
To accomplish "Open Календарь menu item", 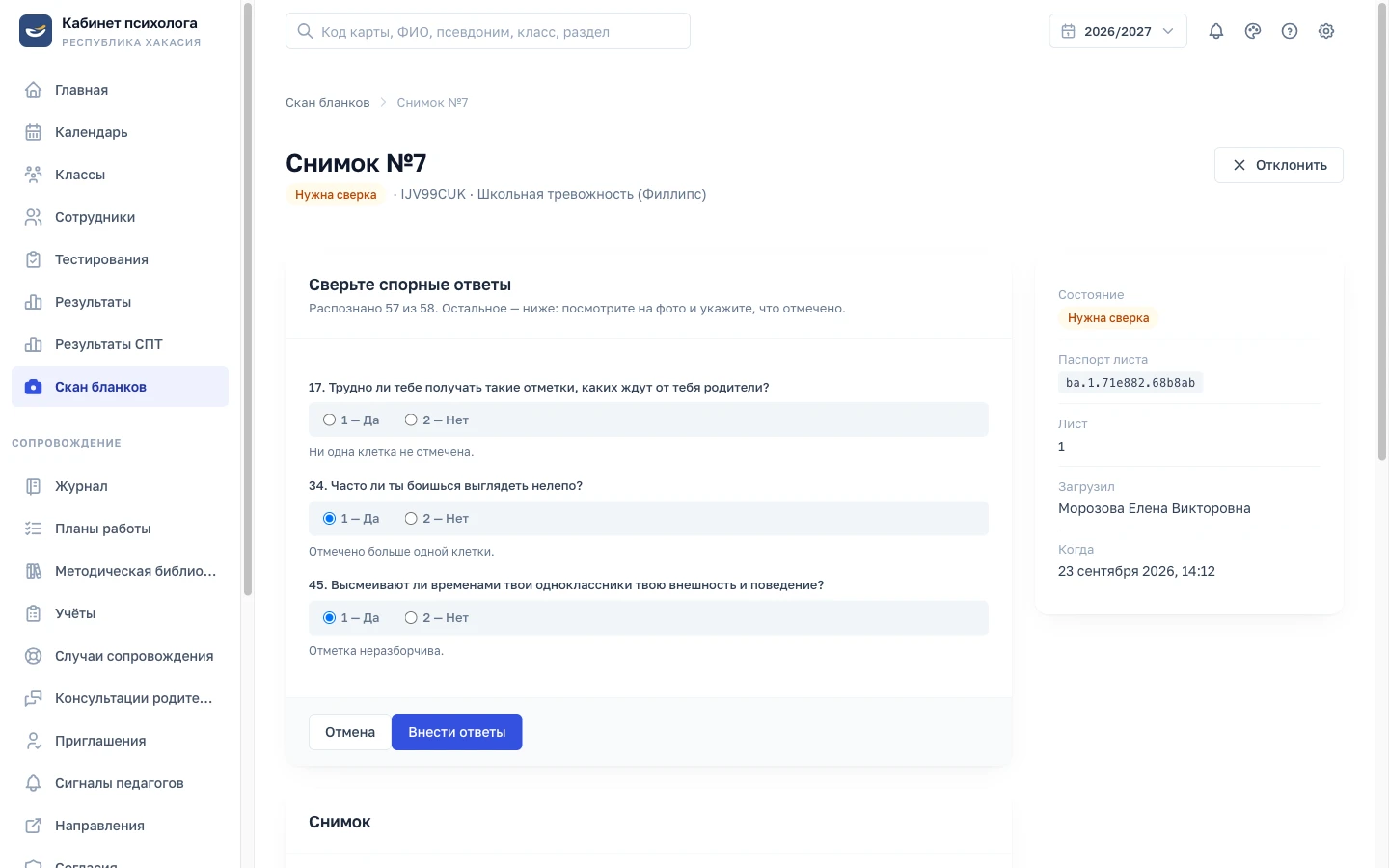I will coord(120,132).
